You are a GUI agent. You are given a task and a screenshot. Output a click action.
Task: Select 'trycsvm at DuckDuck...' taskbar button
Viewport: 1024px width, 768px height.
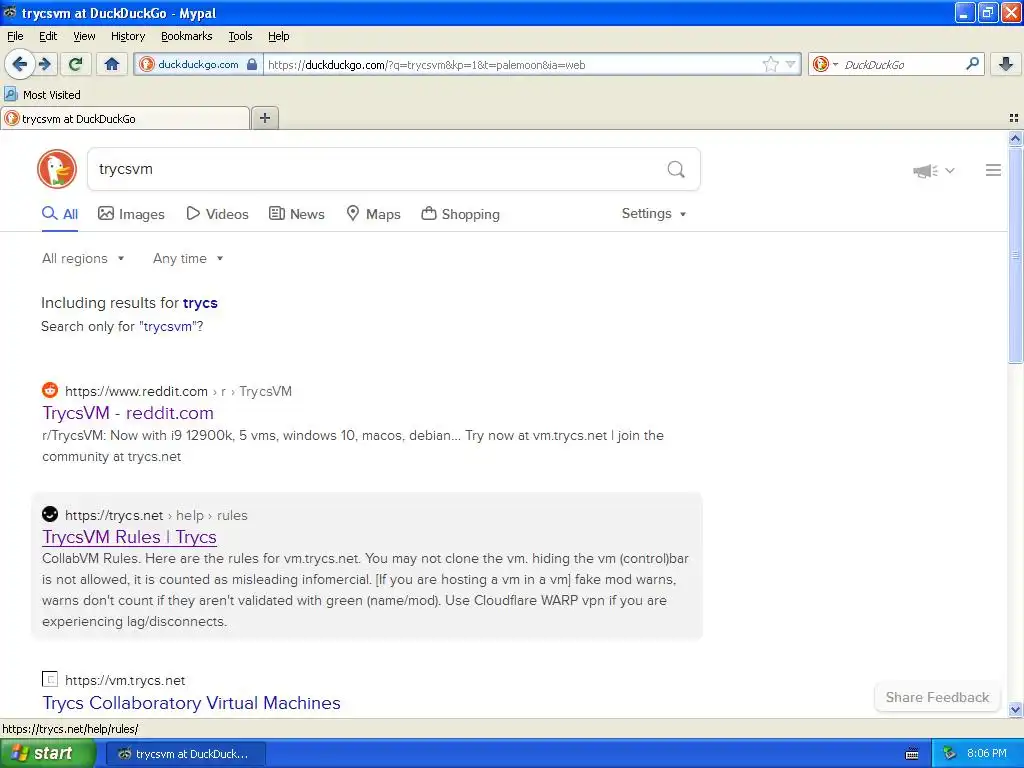(185, 754)
